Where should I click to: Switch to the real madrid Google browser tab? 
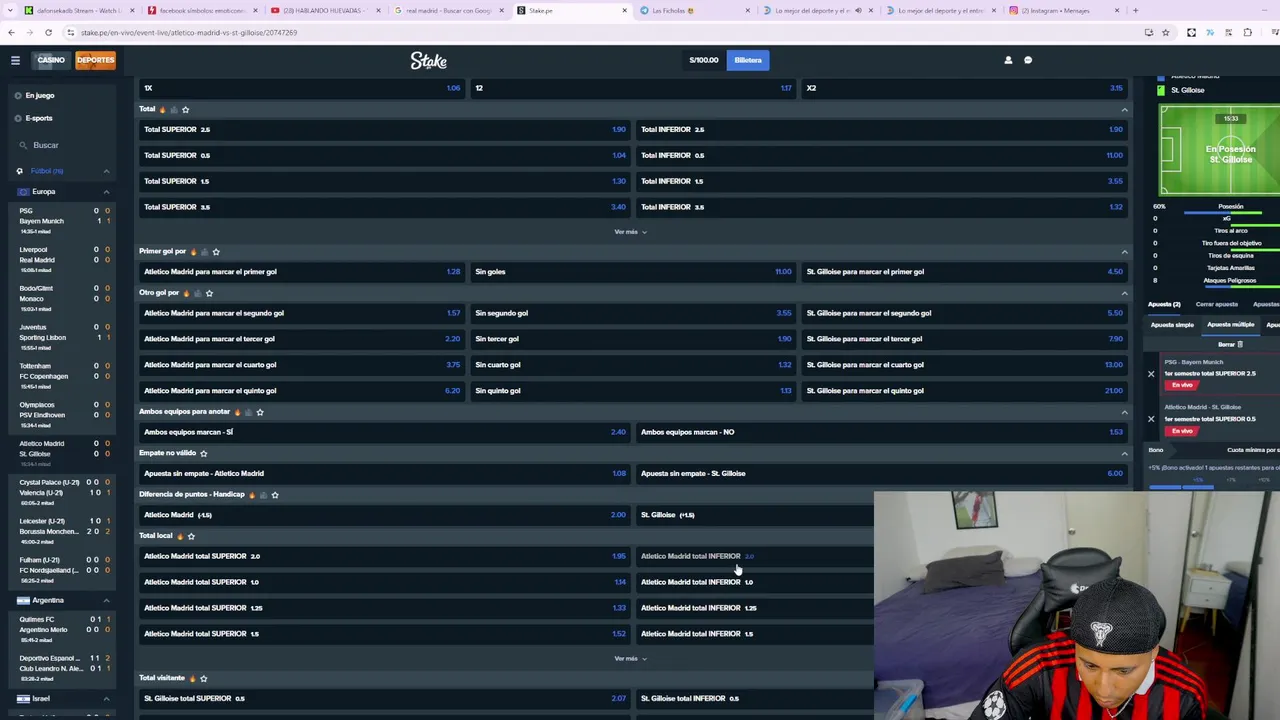pyautogui.click(x=448, y=10)
